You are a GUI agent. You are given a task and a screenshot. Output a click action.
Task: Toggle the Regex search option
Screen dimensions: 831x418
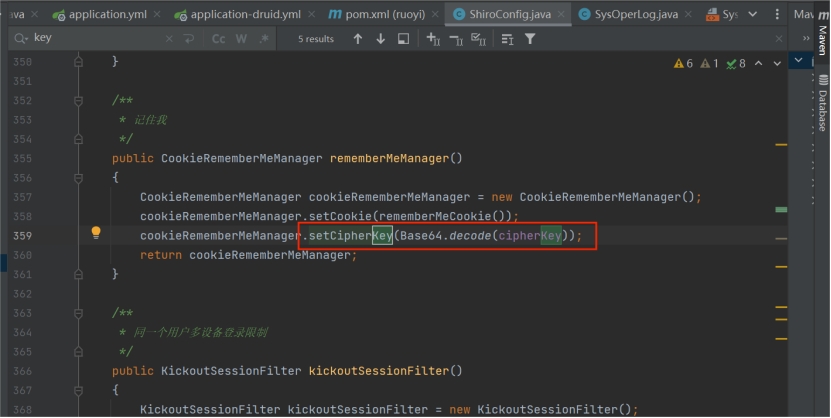pyautogui.click(x=264, y=39)
